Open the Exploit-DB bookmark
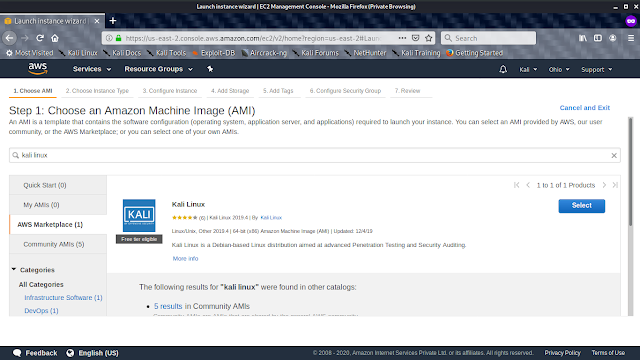 point(213,53)
